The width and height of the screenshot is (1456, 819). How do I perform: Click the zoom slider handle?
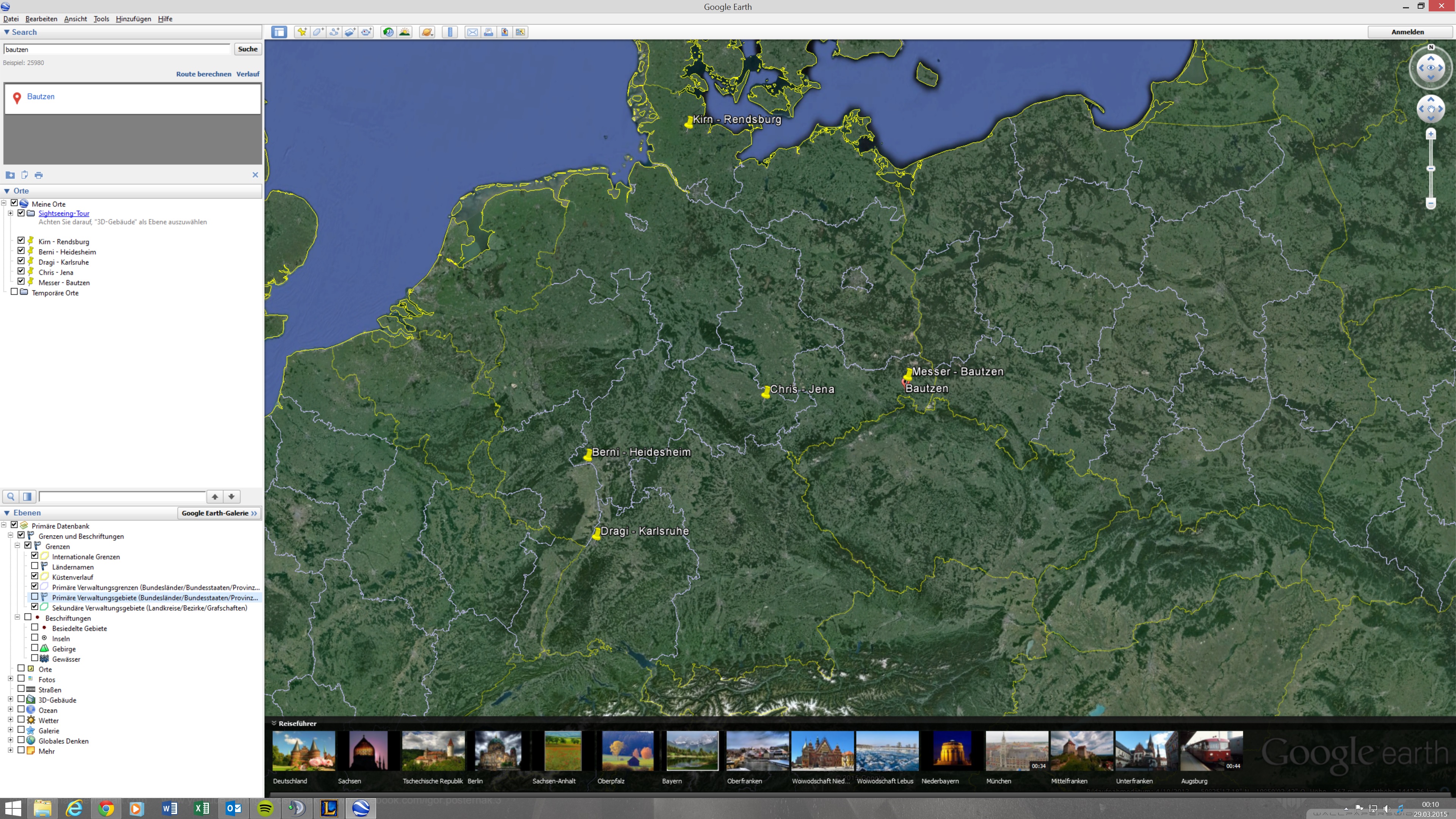tap(1431, 168)
